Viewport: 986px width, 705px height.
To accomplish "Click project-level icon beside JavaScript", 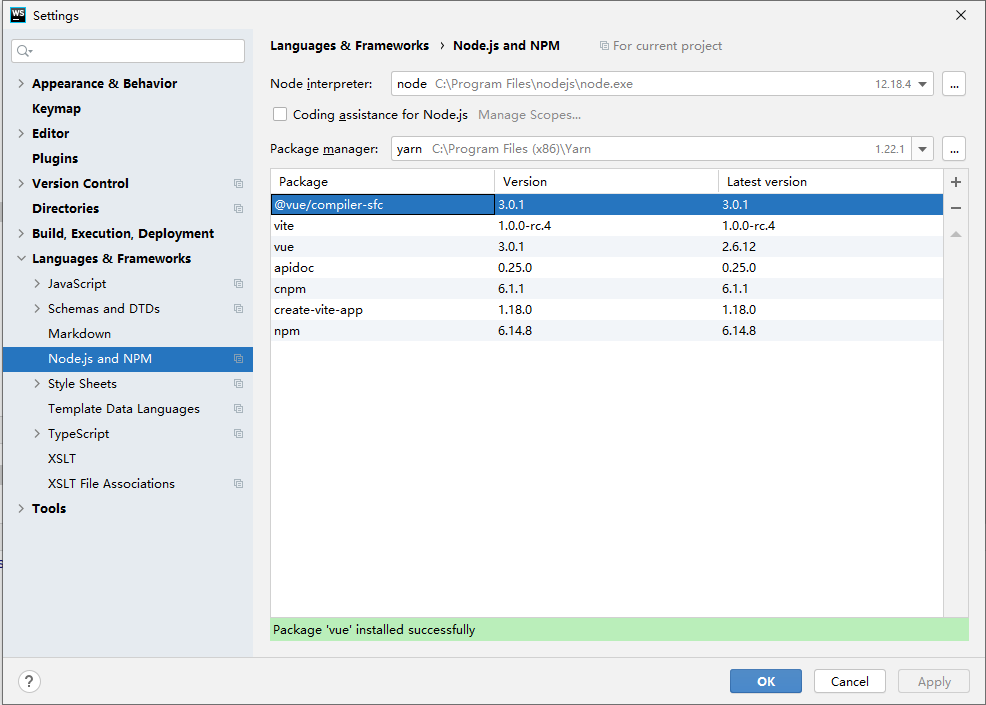I will click(x=238, y=284).
